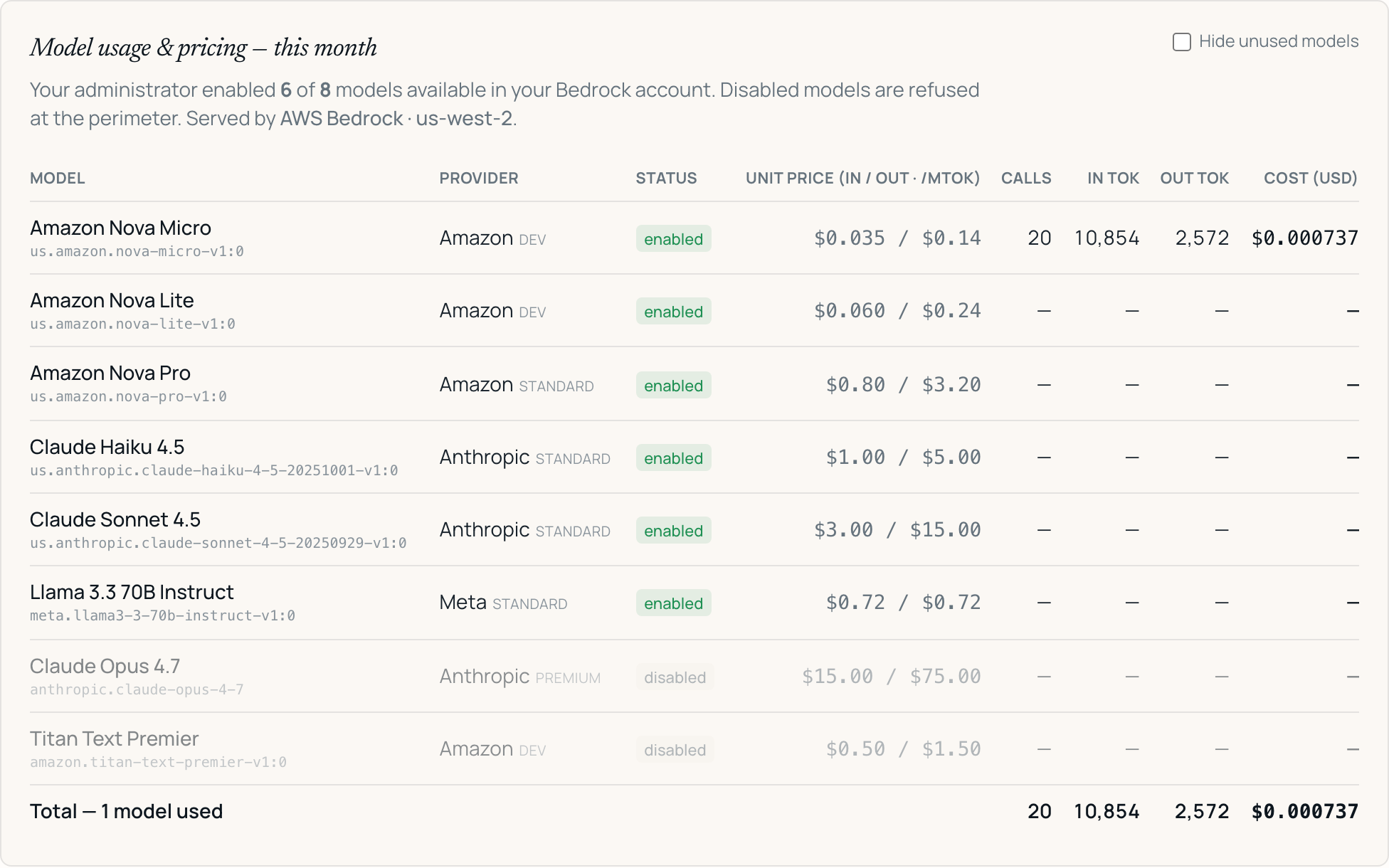Click the enabled badge for Nova Lite
The image size is (1389, 868).
pyautogui.click(x=673, y=312)
